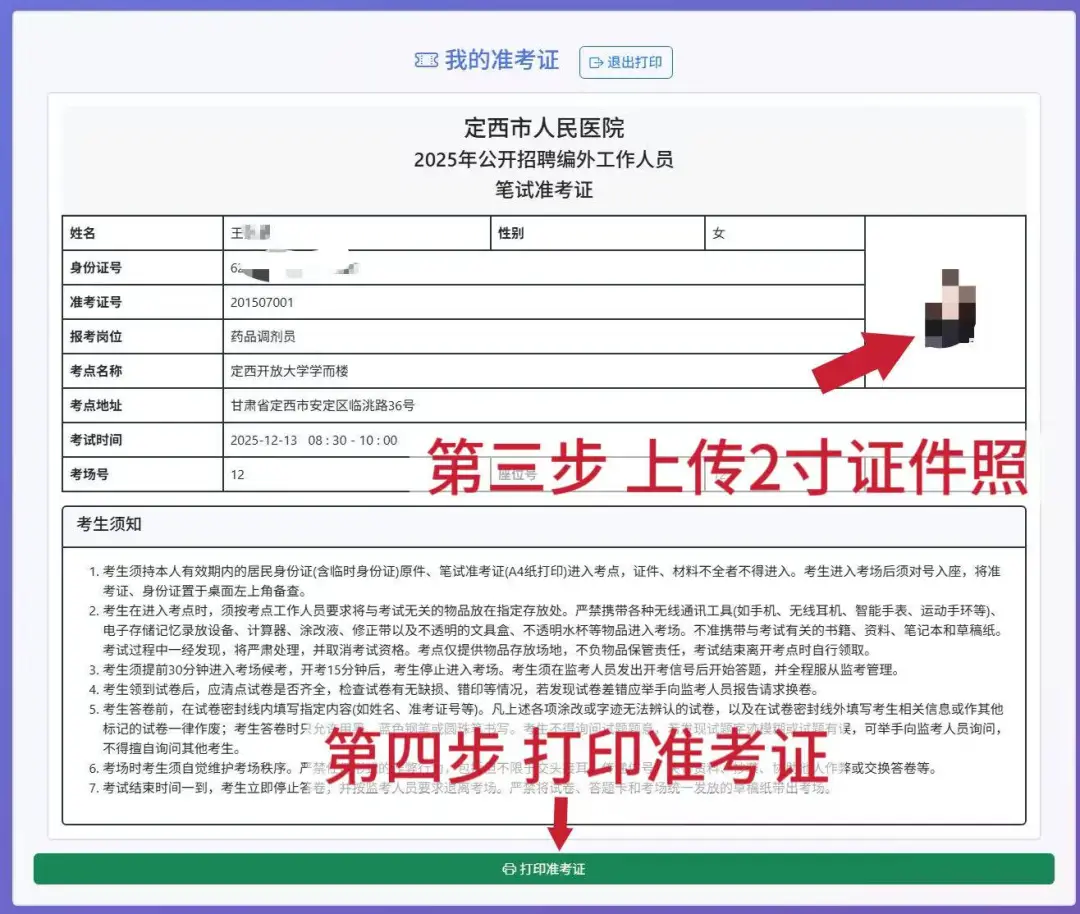Click the red arrow above print button

click(x=561, y=821)
